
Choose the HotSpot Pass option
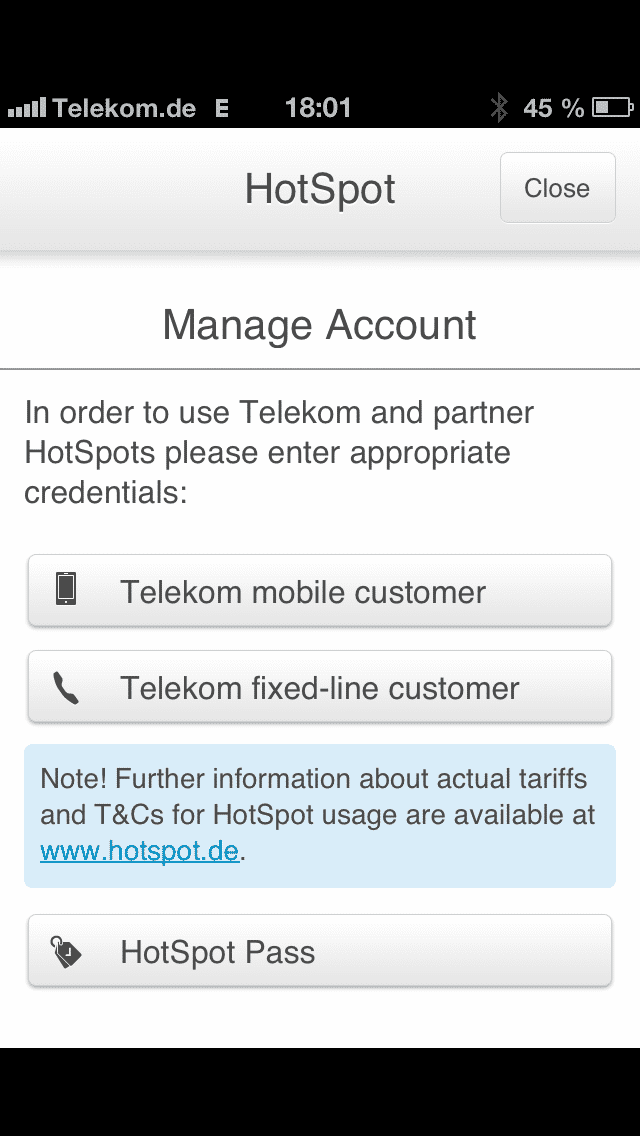coord(320,951)
